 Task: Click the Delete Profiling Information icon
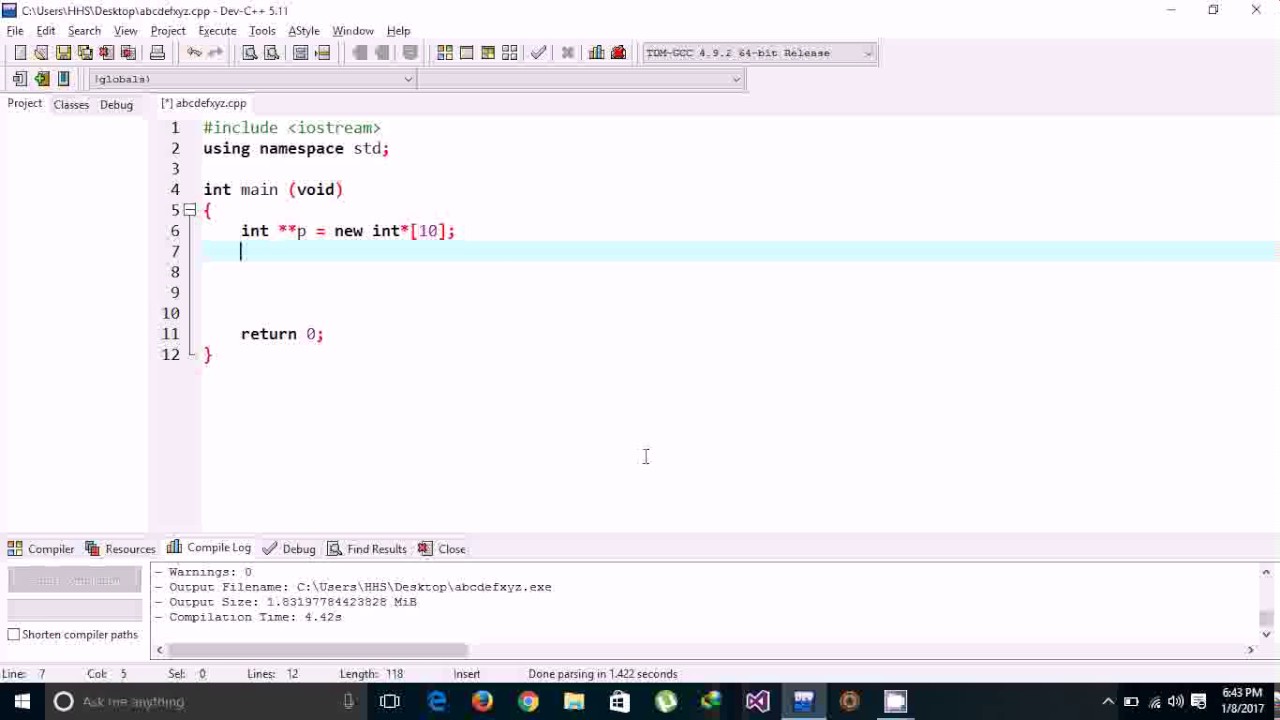tap(618, 53)
